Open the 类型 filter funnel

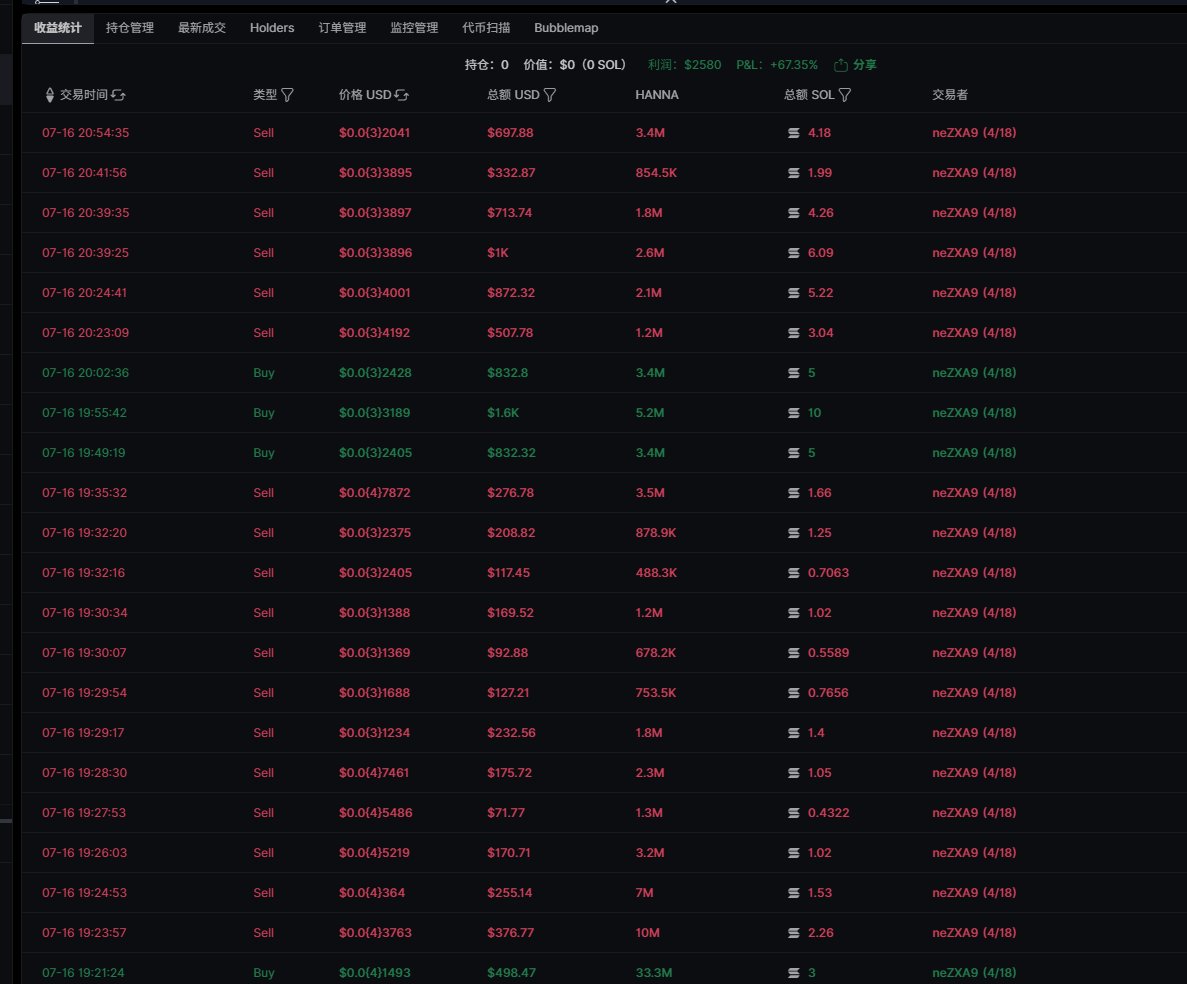click(x=288, y=95)
